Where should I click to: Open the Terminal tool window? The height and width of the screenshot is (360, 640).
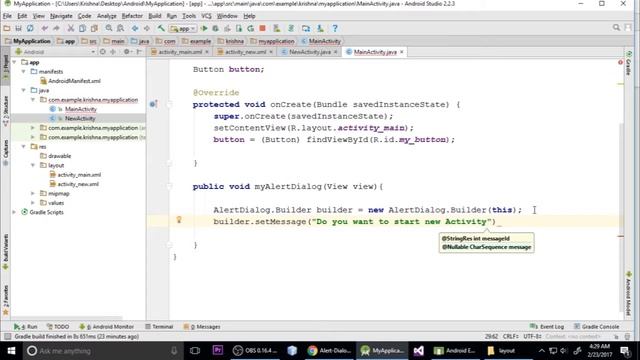(x=159, y=327)
